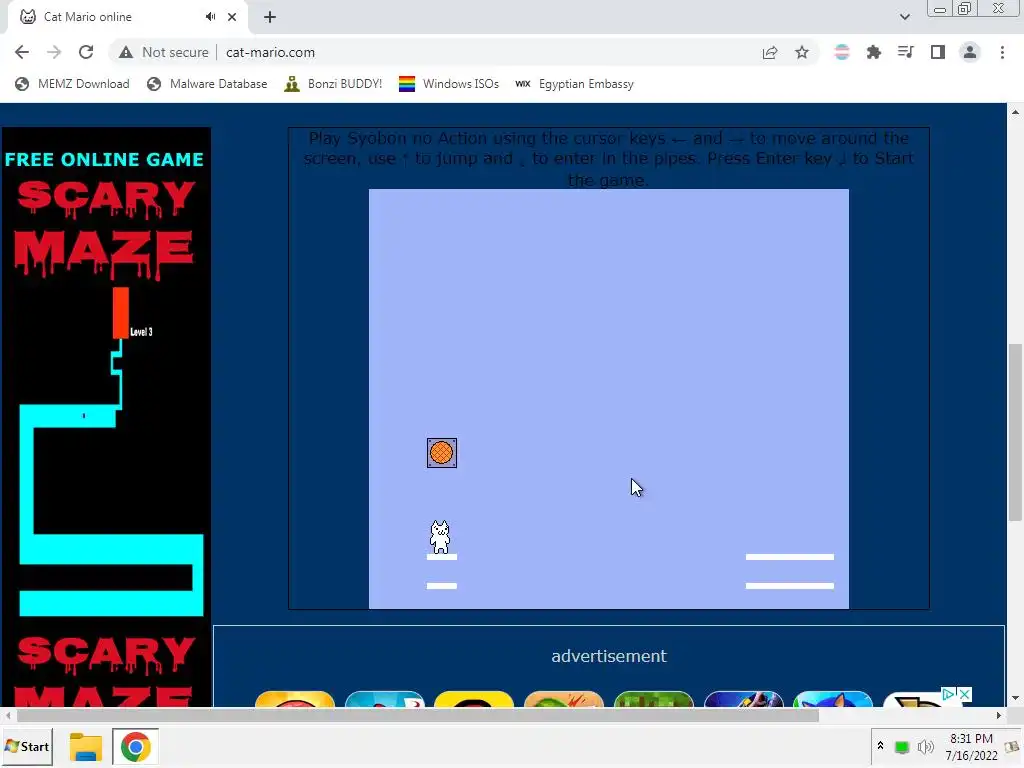Share this page via share icon
The image size is (1024, 768).
770,52
